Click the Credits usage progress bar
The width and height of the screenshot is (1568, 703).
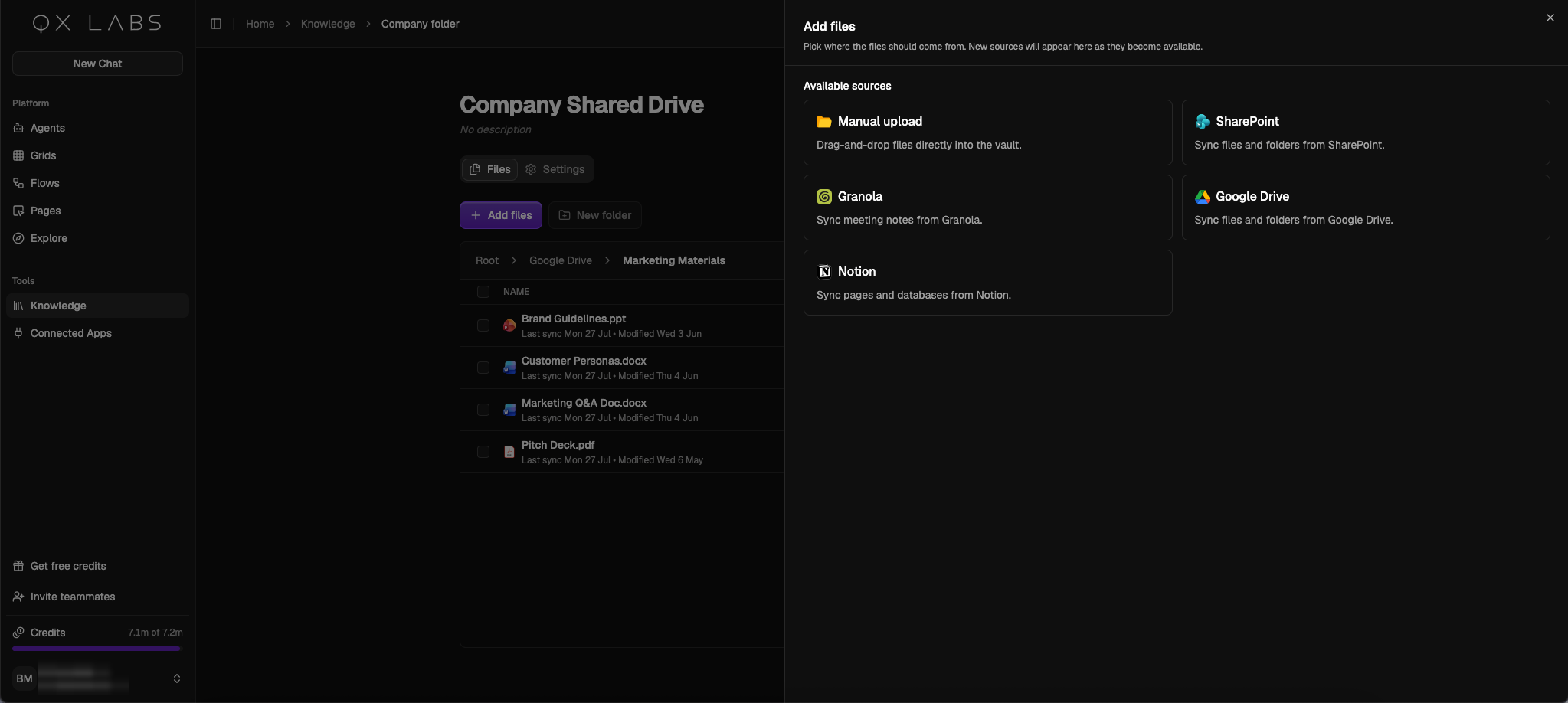[97, 649]
